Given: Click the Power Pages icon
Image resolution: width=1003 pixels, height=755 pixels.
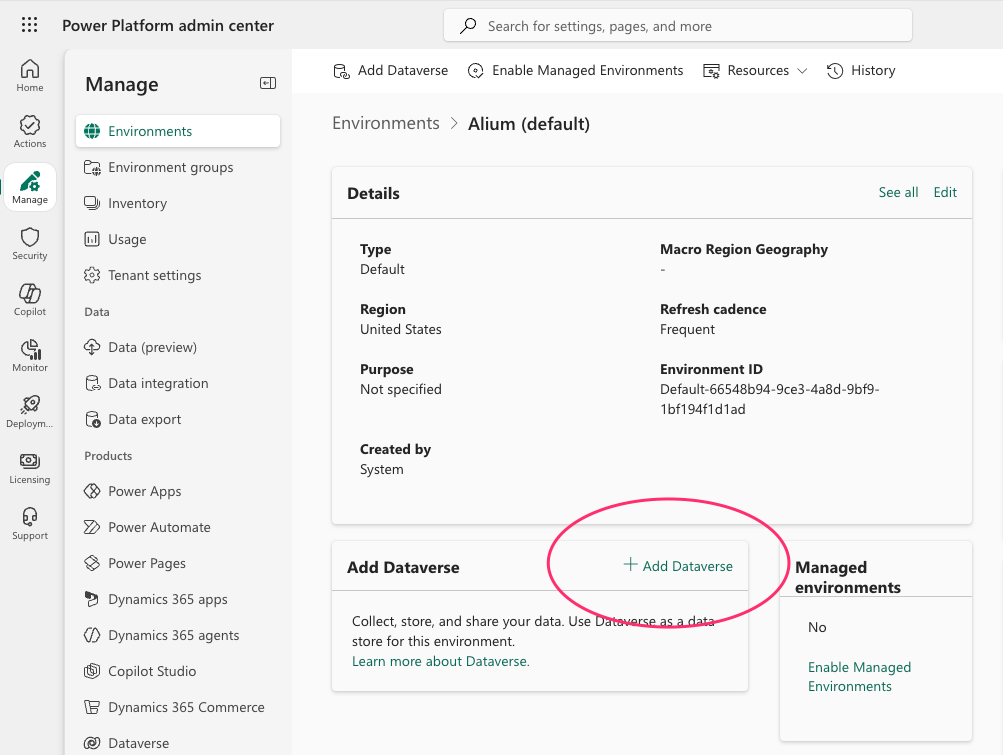Looking at the screenshot, I should click(92, 563).
